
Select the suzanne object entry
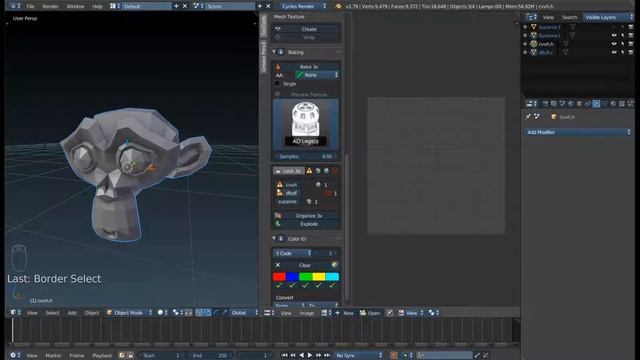287,202
